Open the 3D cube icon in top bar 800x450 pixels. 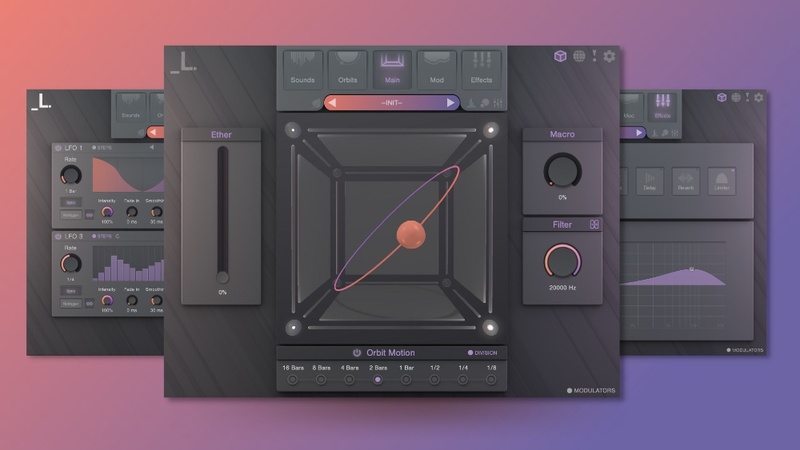(x=560, y=56)
